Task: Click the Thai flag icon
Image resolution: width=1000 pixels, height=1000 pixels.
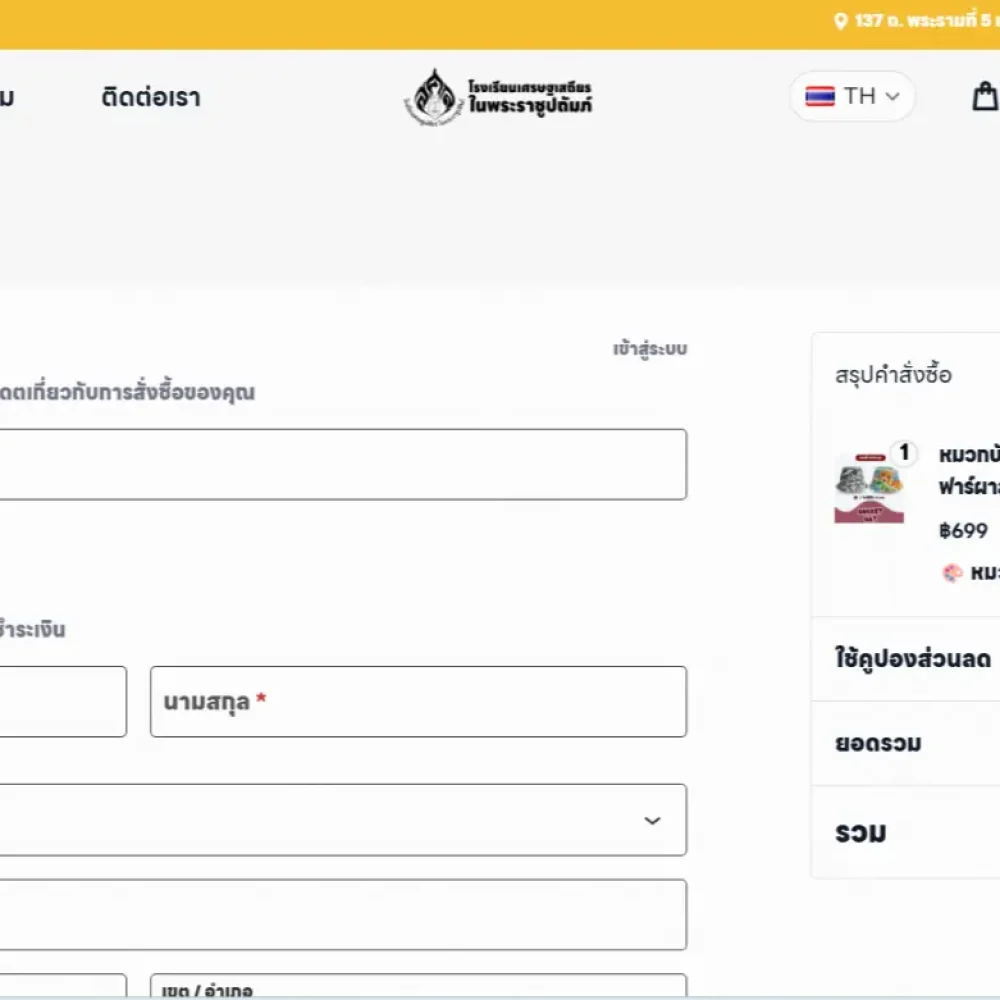Action: pos(820,96)
